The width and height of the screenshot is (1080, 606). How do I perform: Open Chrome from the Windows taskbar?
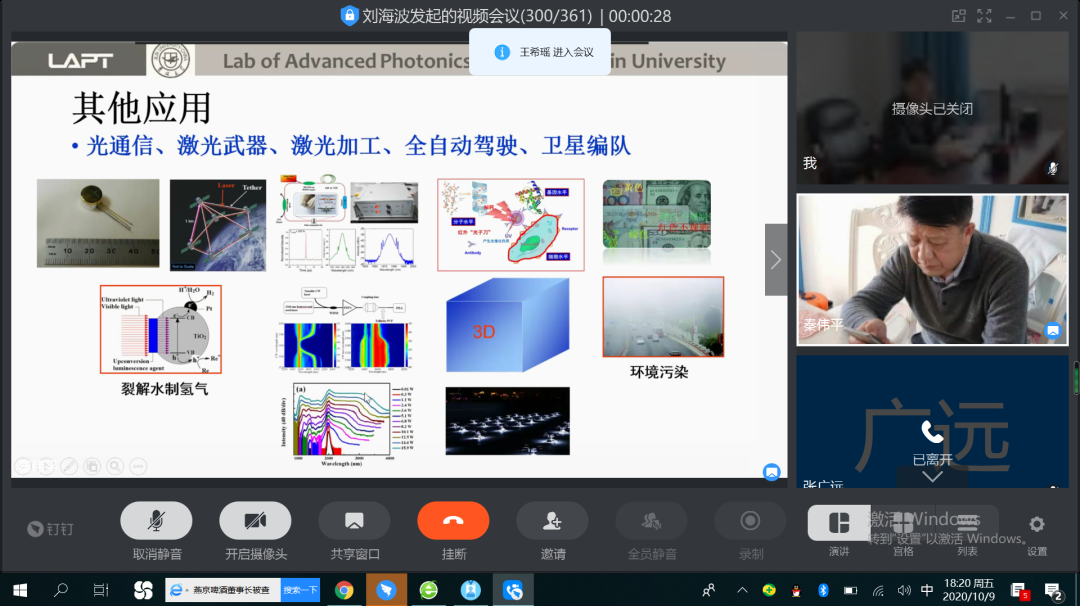(344, 590)
